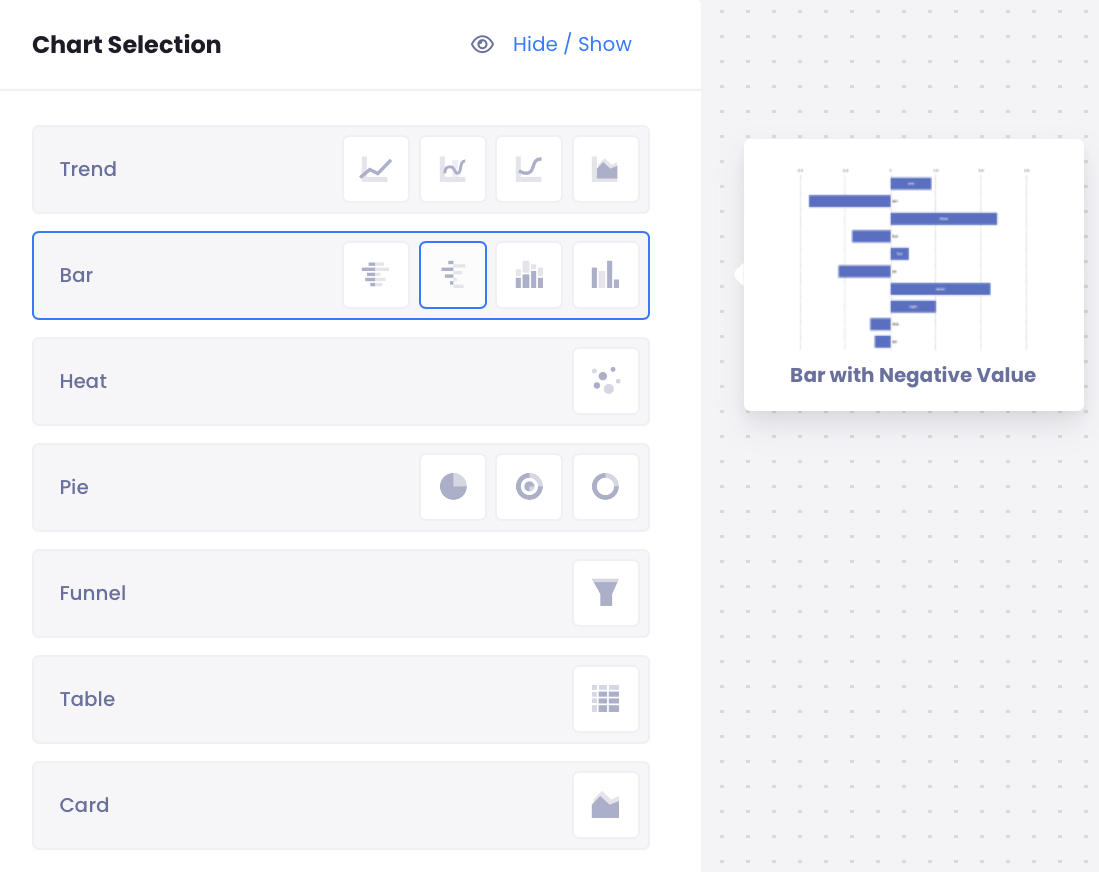
Task: Pick the table grid icon
Action: [606, 699]
